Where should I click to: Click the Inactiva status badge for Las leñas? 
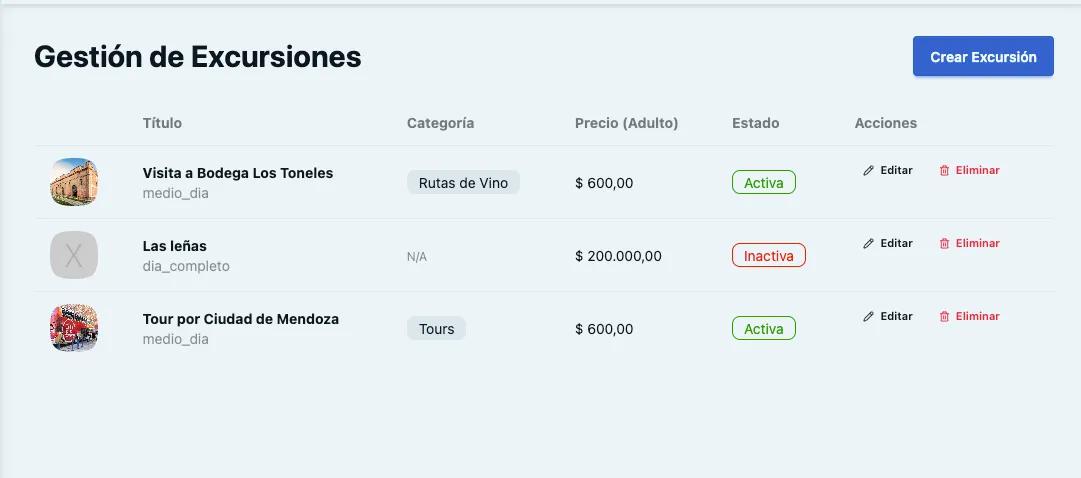(x=769, y=256)
